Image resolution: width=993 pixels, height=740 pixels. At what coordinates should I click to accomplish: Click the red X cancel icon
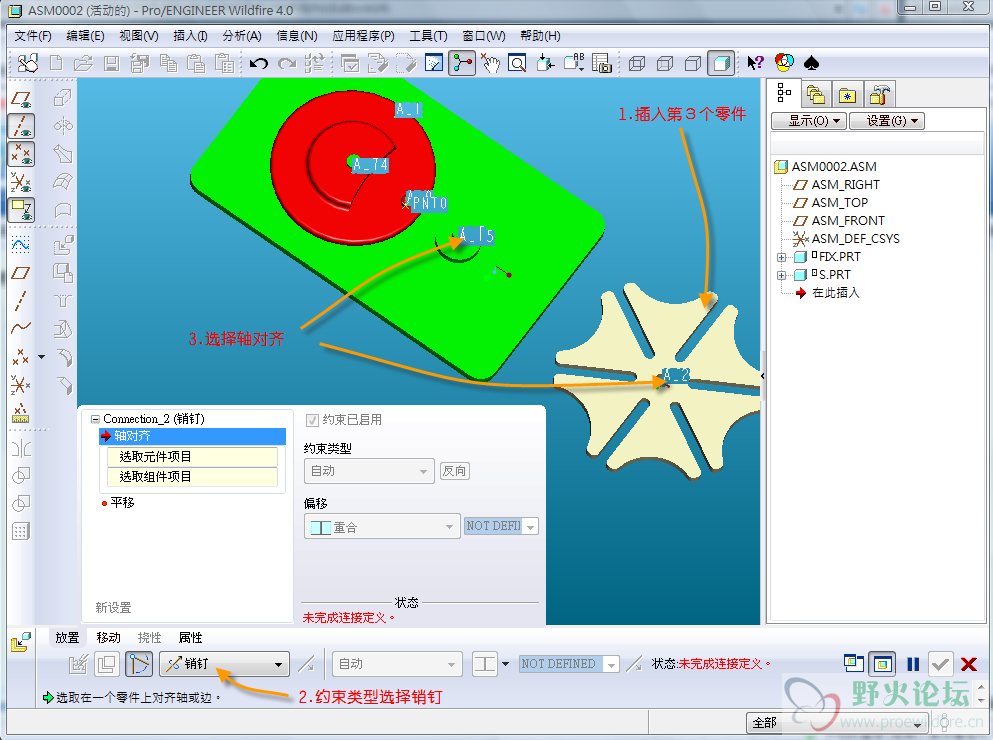[968, 664]
